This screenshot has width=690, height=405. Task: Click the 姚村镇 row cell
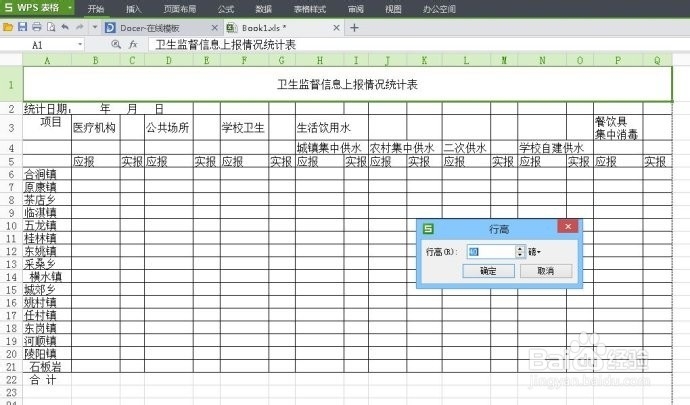click(47, 302)
